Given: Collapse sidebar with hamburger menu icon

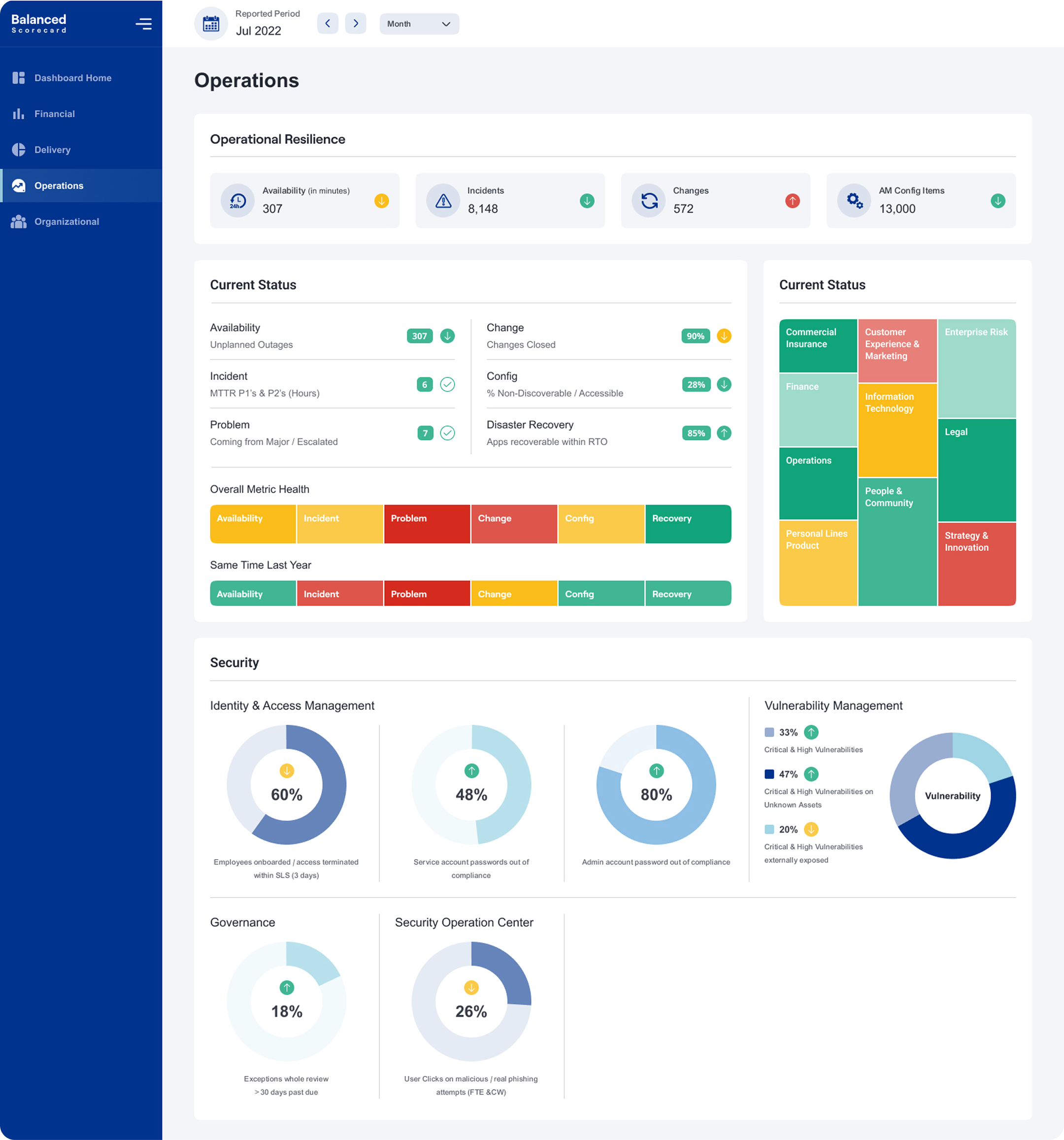Looking at the screenshot, I should (x=143, y=24).
